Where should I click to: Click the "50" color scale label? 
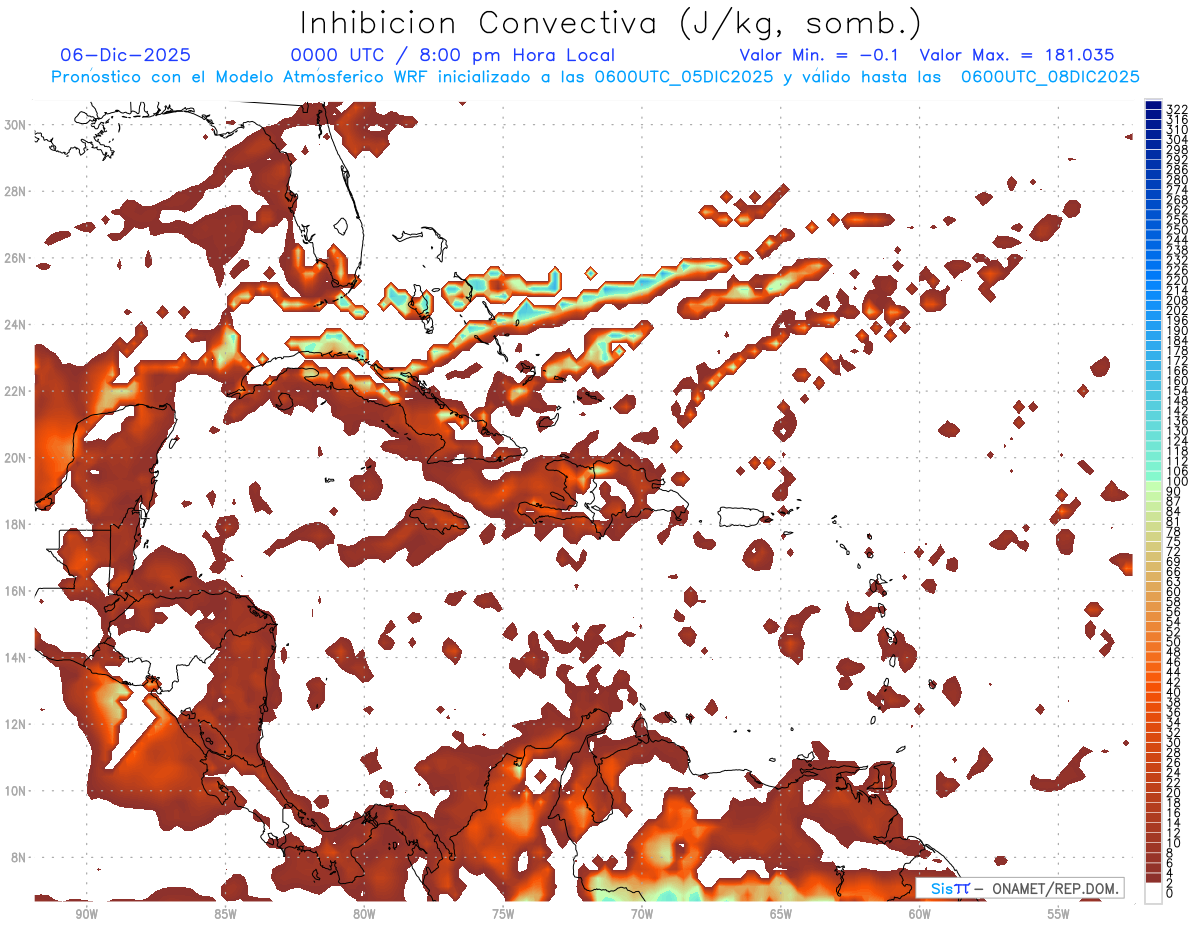pyautogui.click(x=1174, y=641)
